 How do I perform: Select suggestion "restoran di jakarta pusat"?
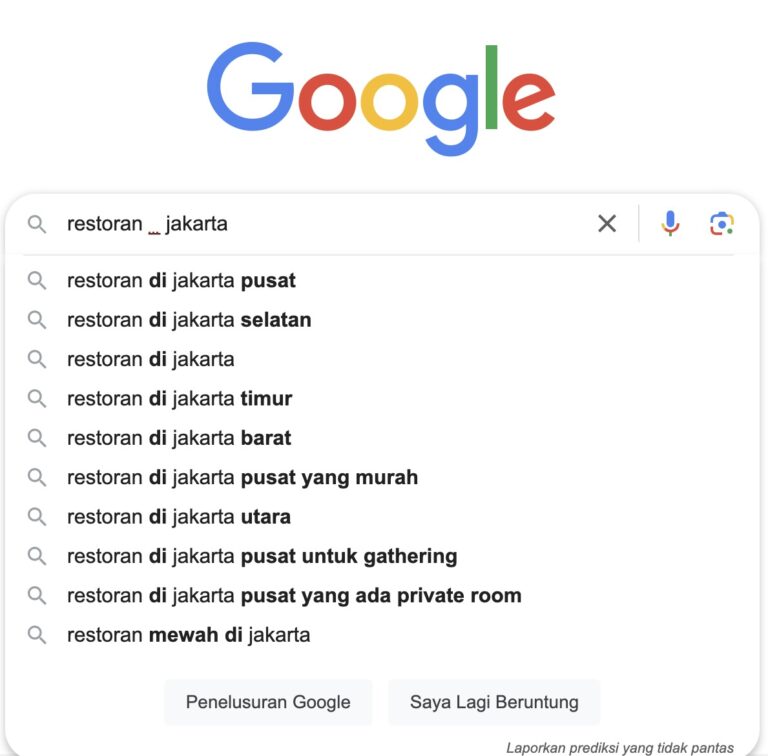[x=181, y=281]
